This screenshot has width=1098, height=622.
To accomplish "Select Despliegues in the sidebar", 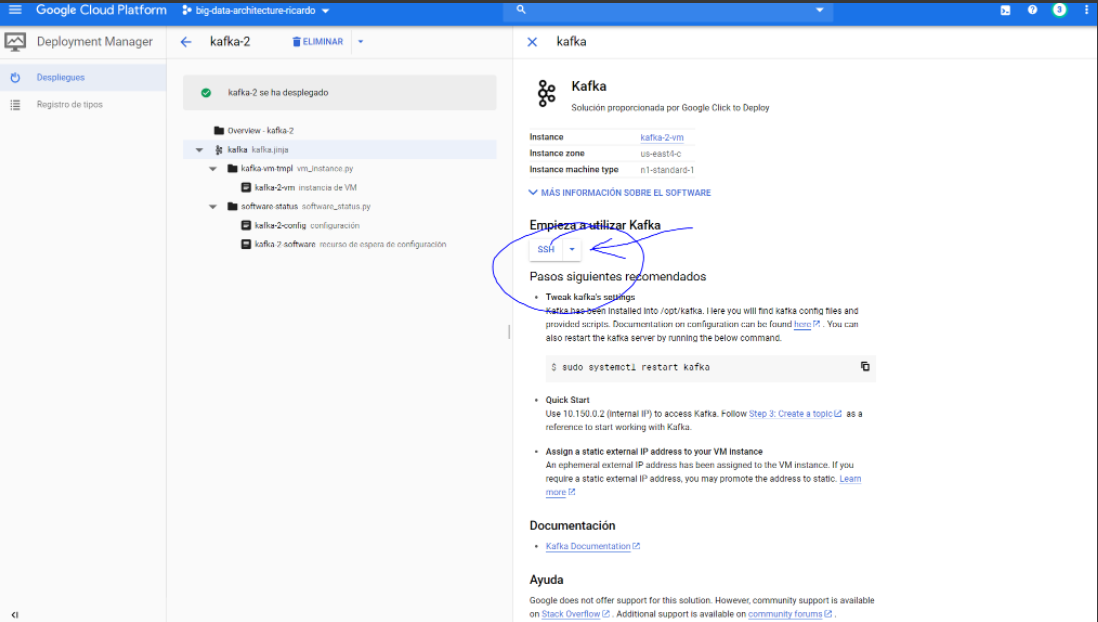I will [60, 77].
